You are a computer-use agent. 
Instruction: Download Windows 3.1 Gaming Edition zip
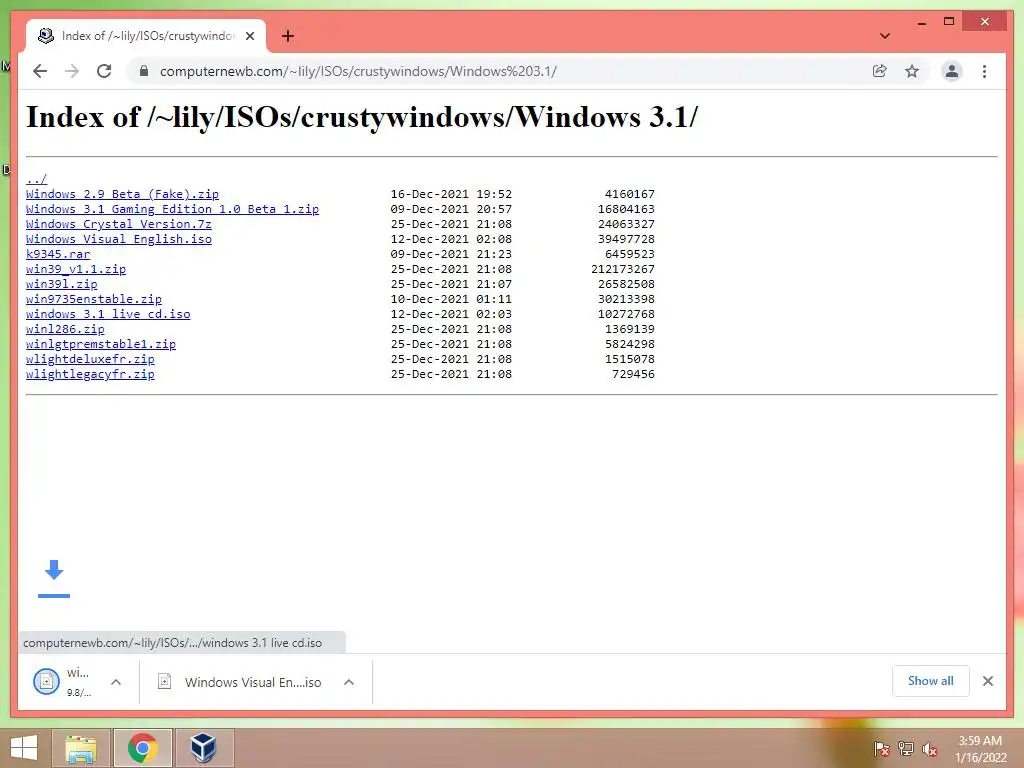point(172,209)
